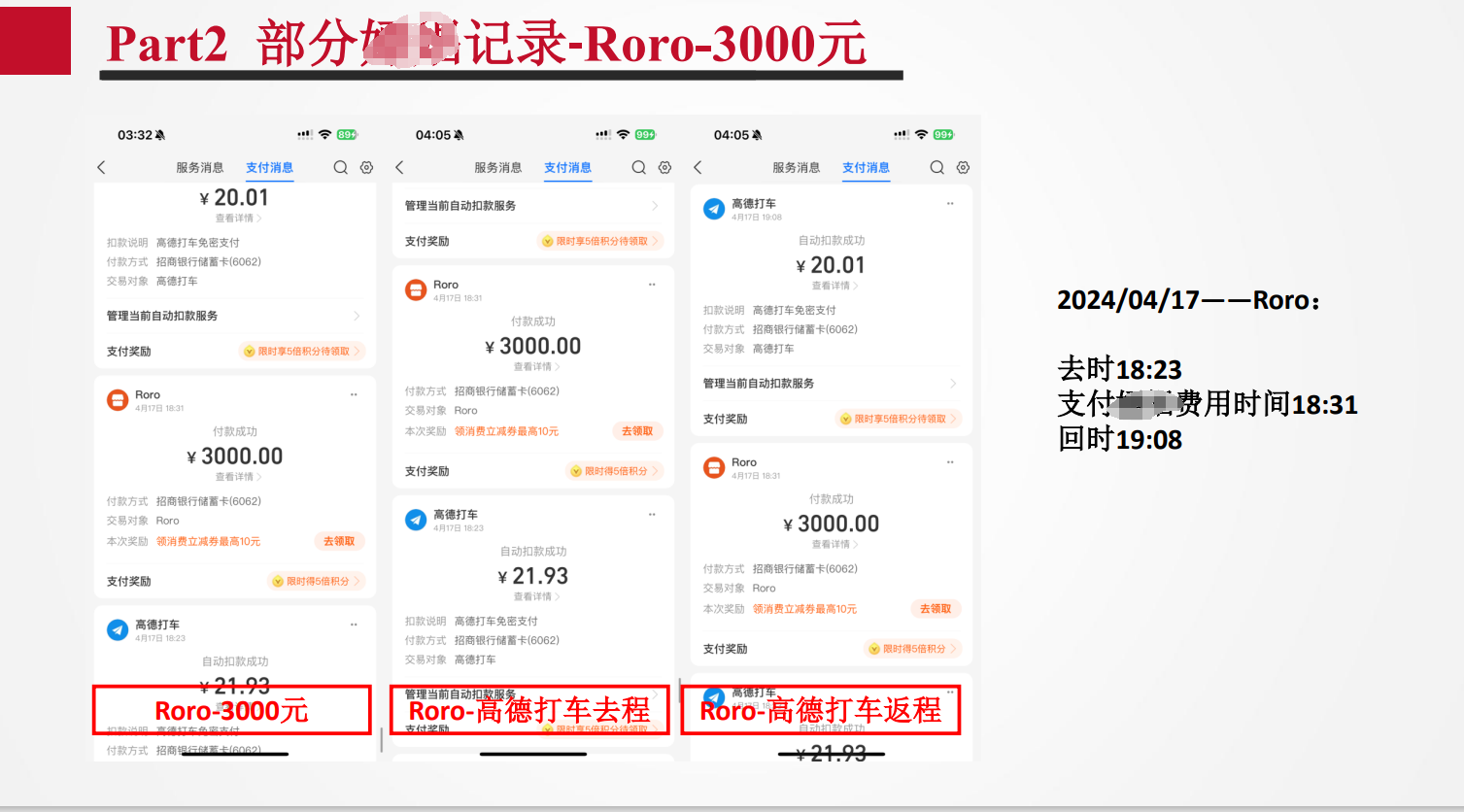Expand 管理当前自动扣款服务 in the left phone

[x=234, y=316]
